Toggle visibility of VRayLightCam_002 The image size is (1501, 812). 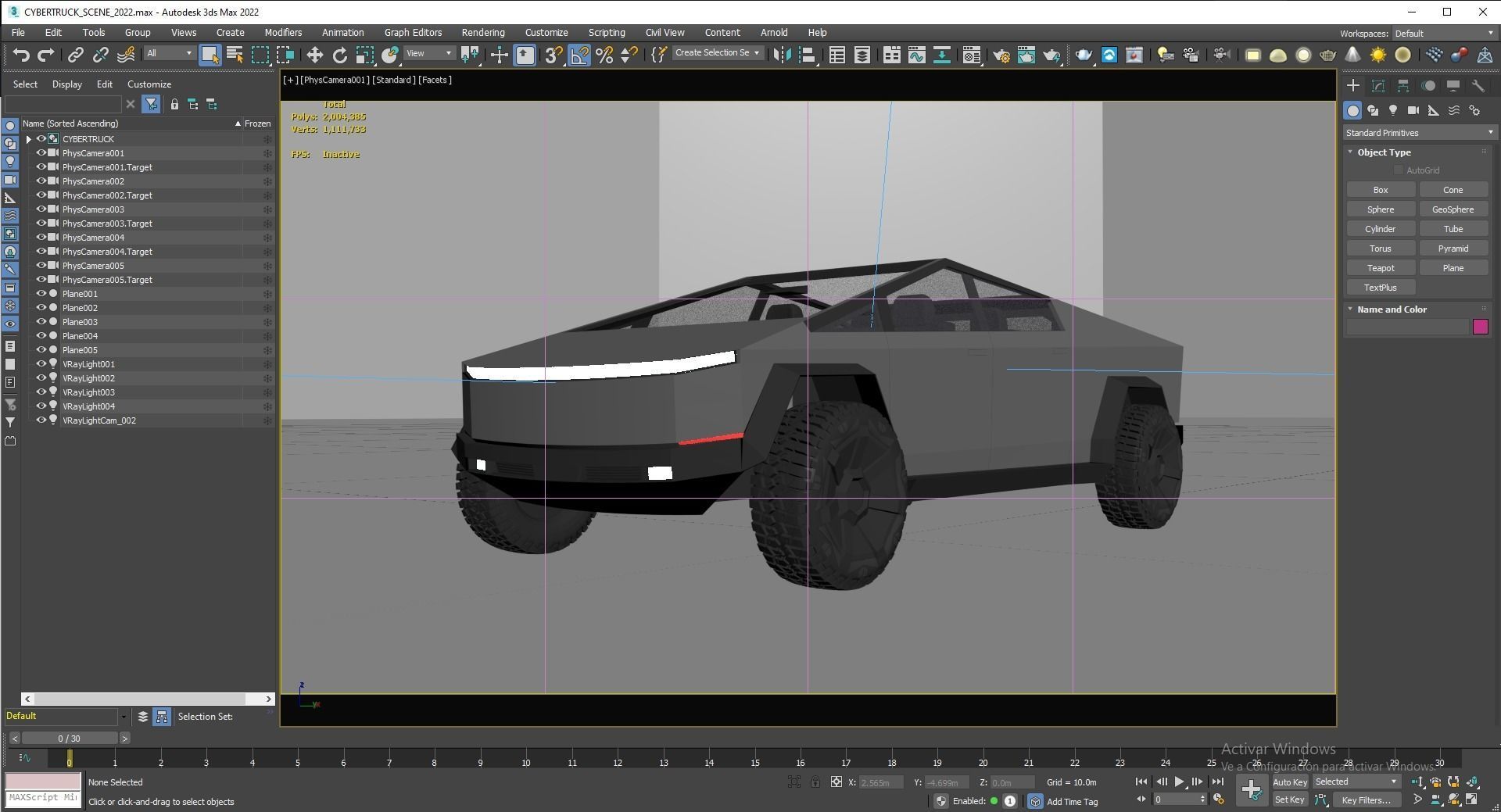41,420
